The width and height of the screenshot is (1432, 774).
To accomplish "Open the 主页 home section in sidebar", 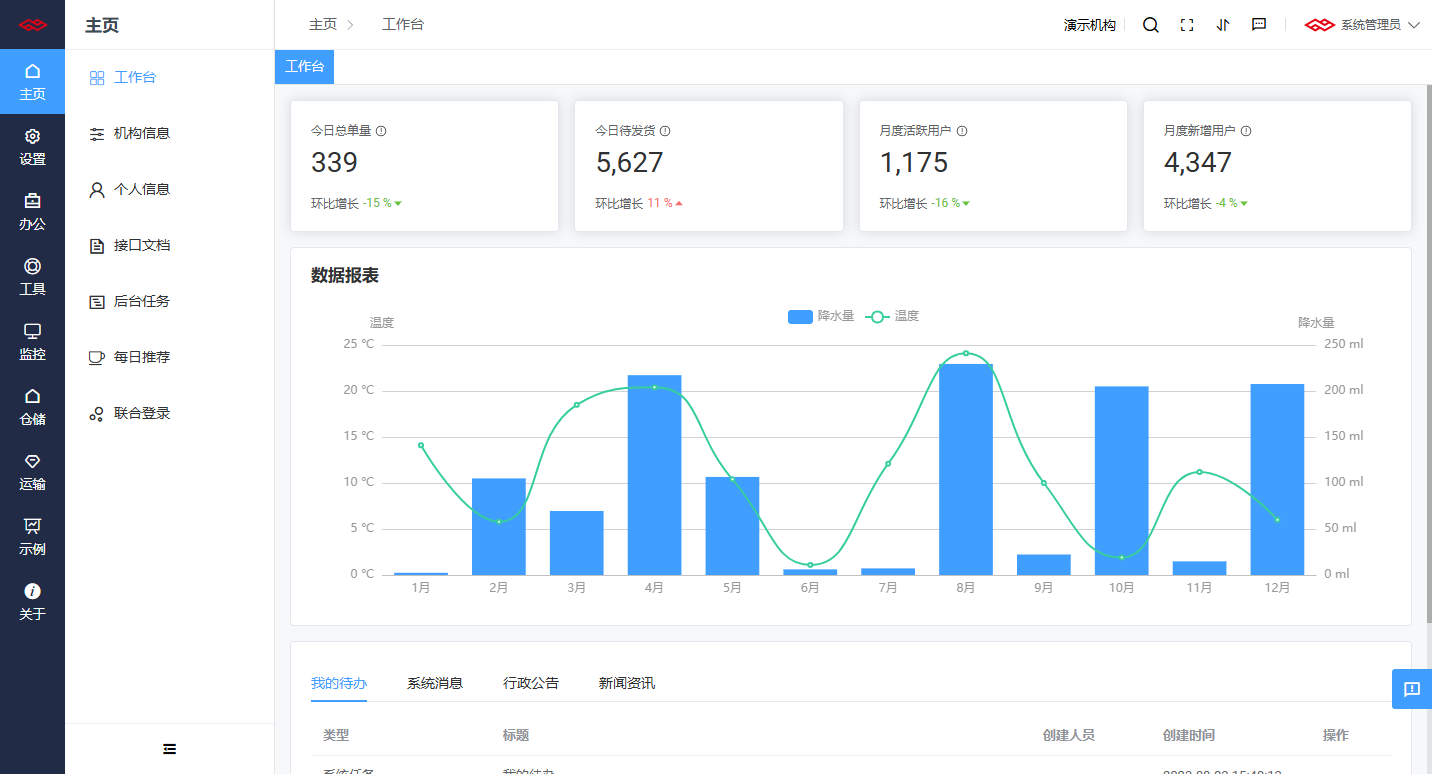I will pos(32,81).
